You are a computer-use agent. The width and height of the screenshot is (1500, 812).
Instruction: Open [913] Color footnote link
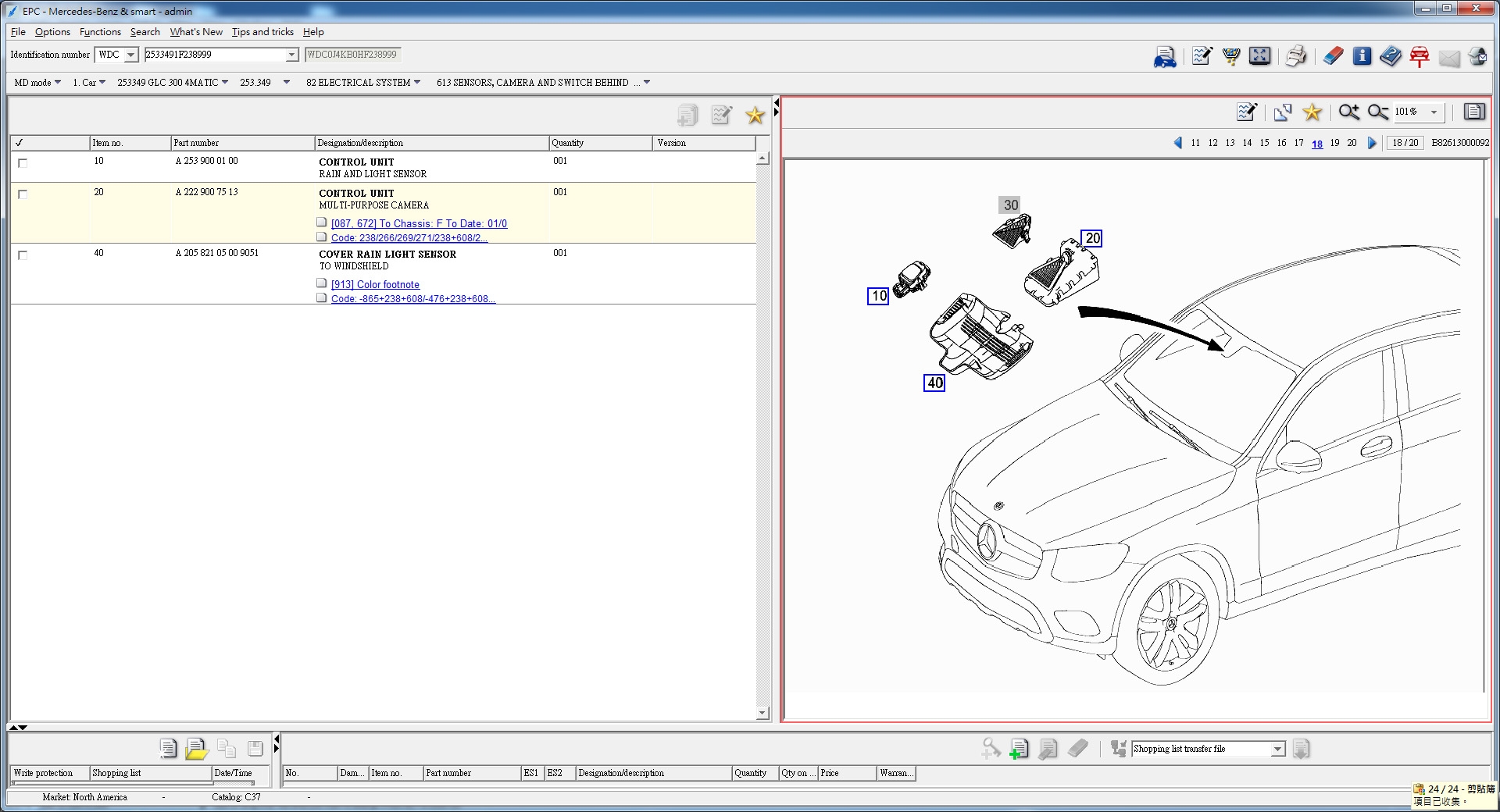pos(375,285)
